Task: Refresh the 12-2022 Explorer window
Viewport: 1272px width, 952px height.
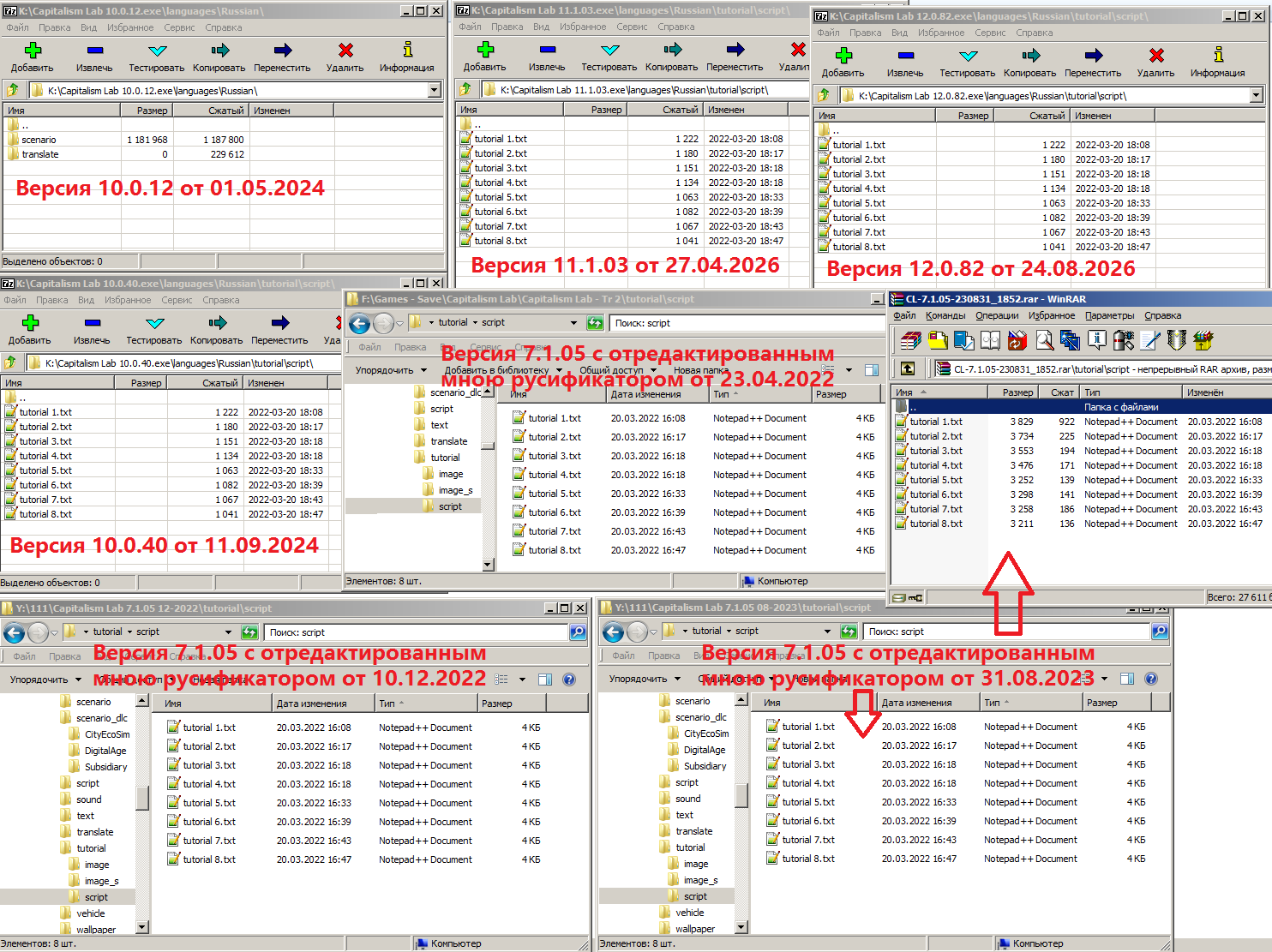Action: pos(249,632)
